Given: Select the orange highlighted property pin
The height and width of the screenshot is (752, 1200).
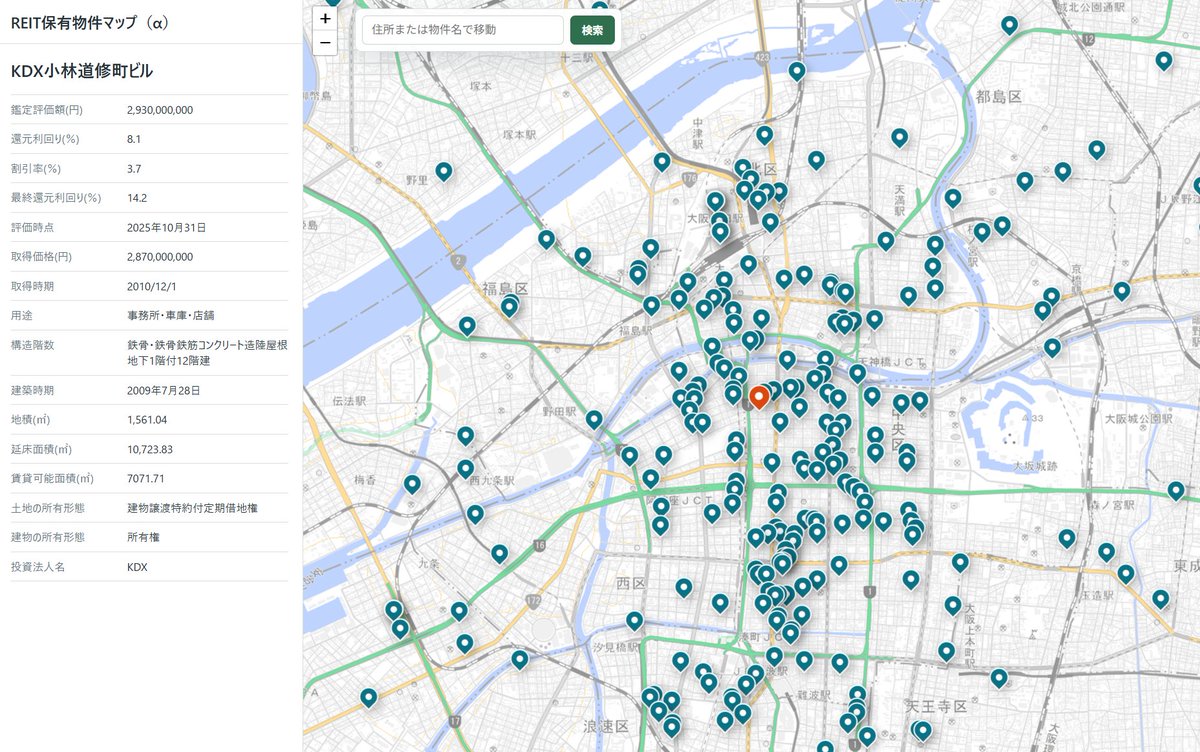Looking at the screenshot, I should tap(758, 398).
